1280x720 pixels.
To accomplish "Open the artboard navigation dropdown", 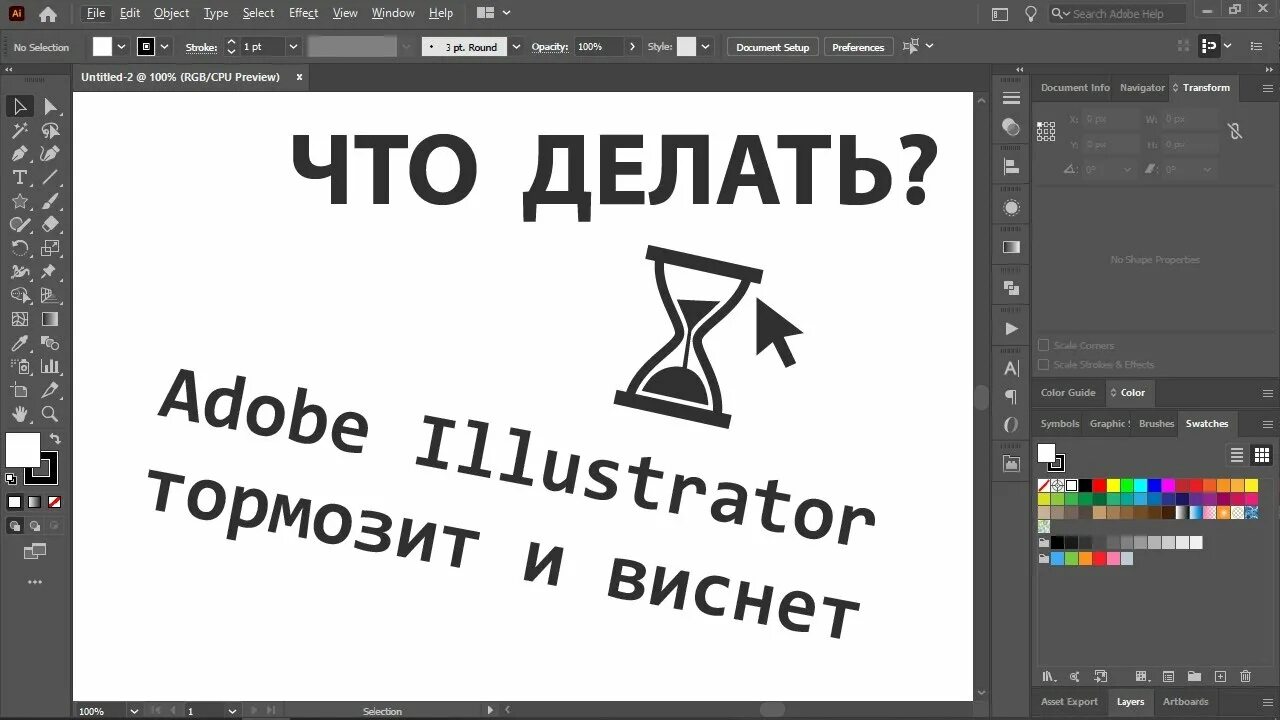I will (232, 711).
